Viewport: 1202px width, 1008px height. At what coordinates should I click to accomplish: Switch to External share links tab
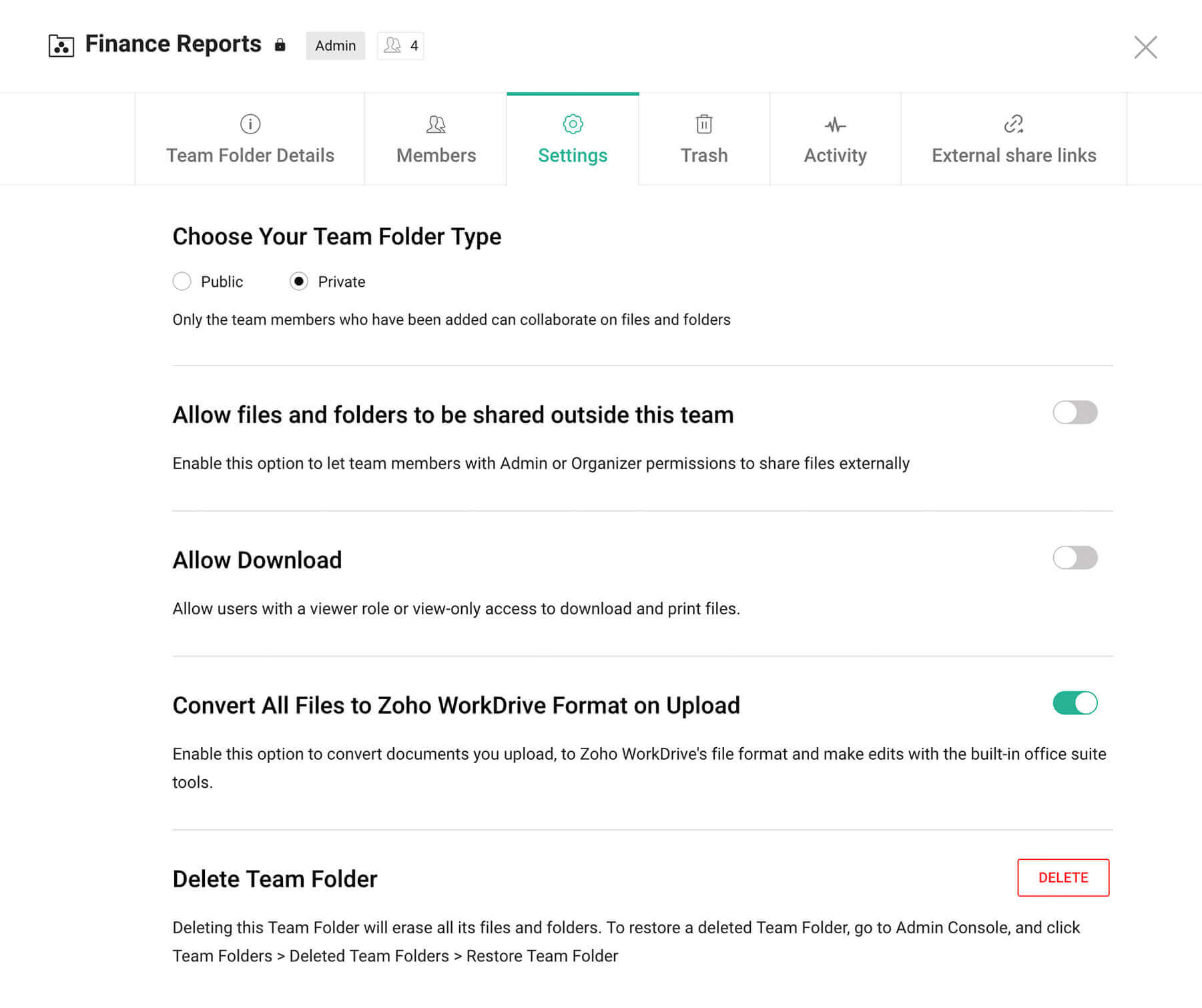coord(1013,155)
